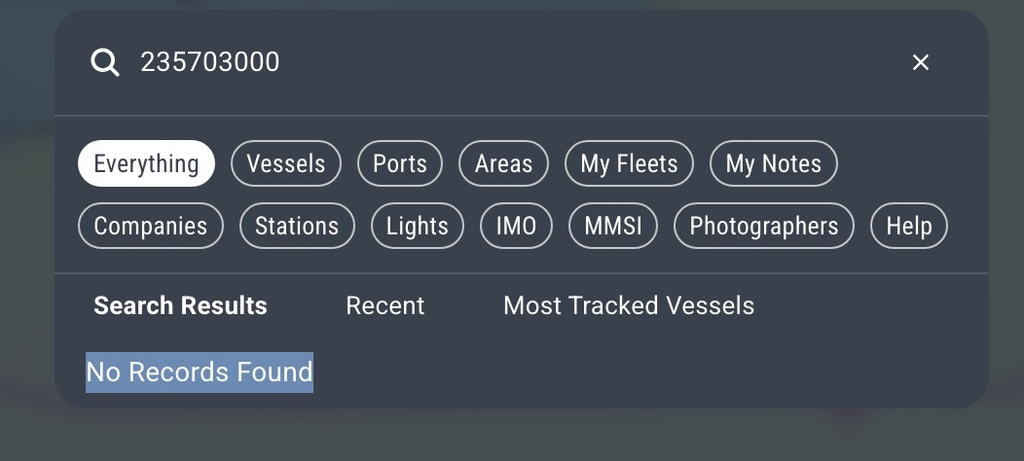The width and height of the screenshot is (1024, 461).
Task: Restrict search to MMSI numbers
Action: 613,226
